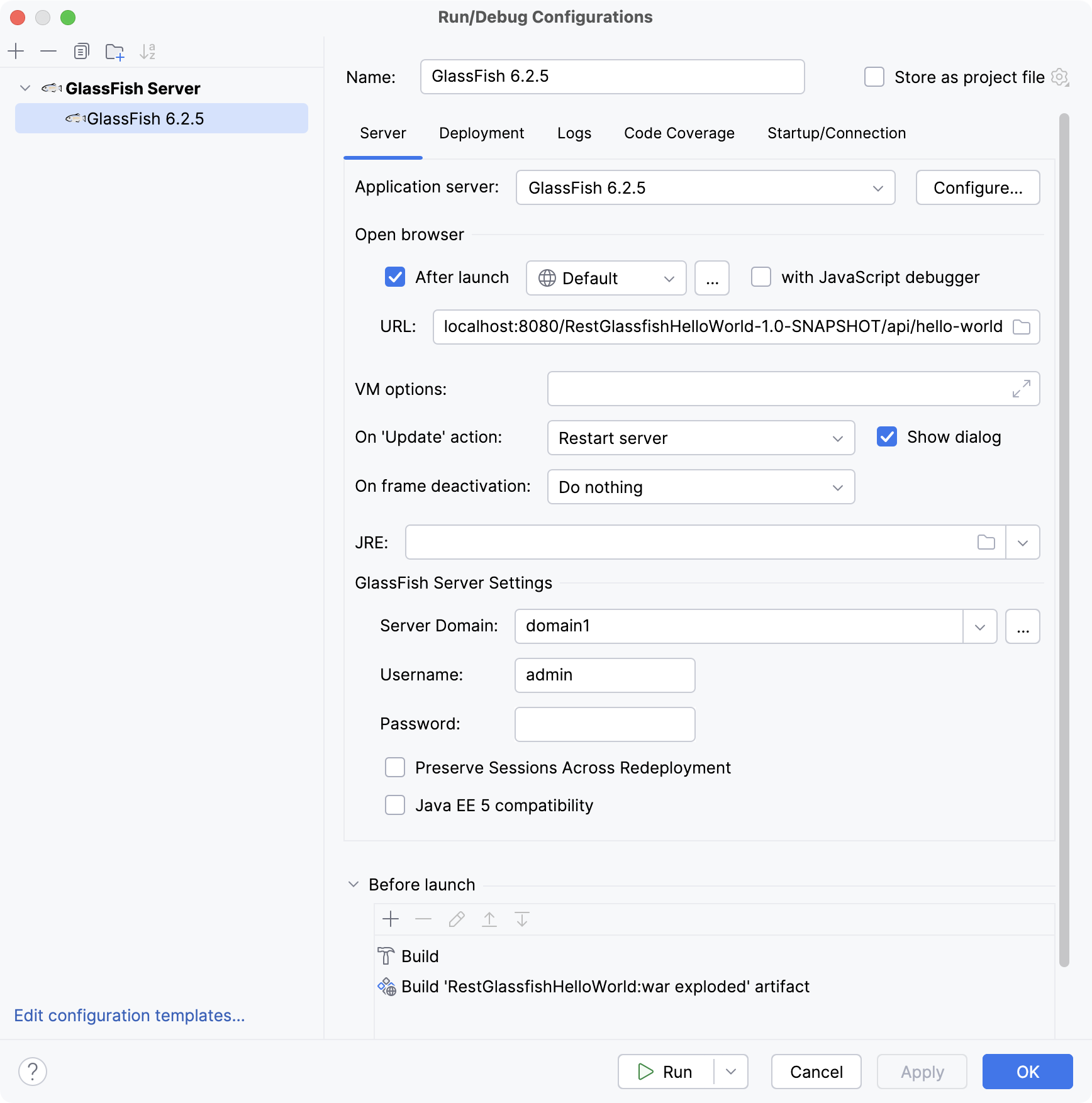Collapse the Before launch section

352,884
